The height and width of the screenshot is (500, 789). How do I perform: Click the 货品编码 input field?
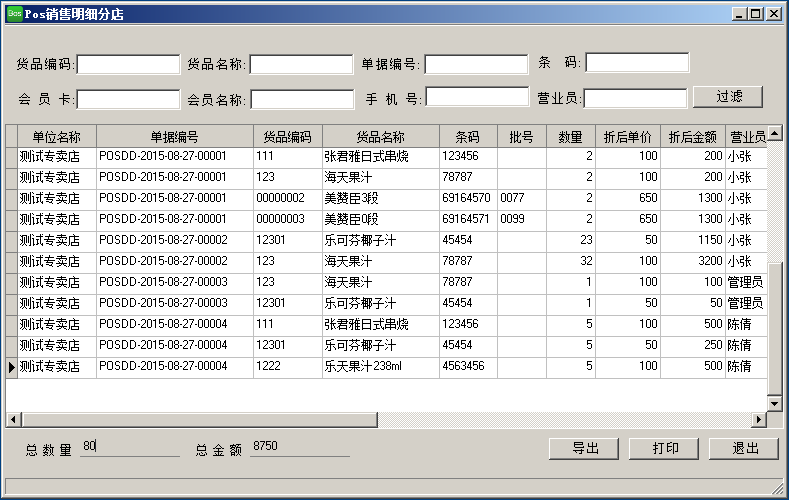click(x=128, y=64)
